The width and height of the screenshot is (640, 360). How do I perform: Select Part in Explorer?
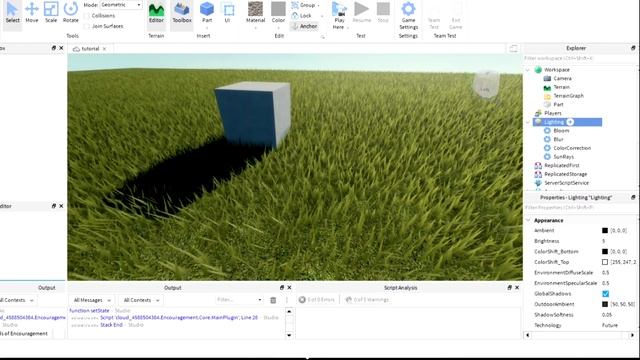[x=558, y=104]
